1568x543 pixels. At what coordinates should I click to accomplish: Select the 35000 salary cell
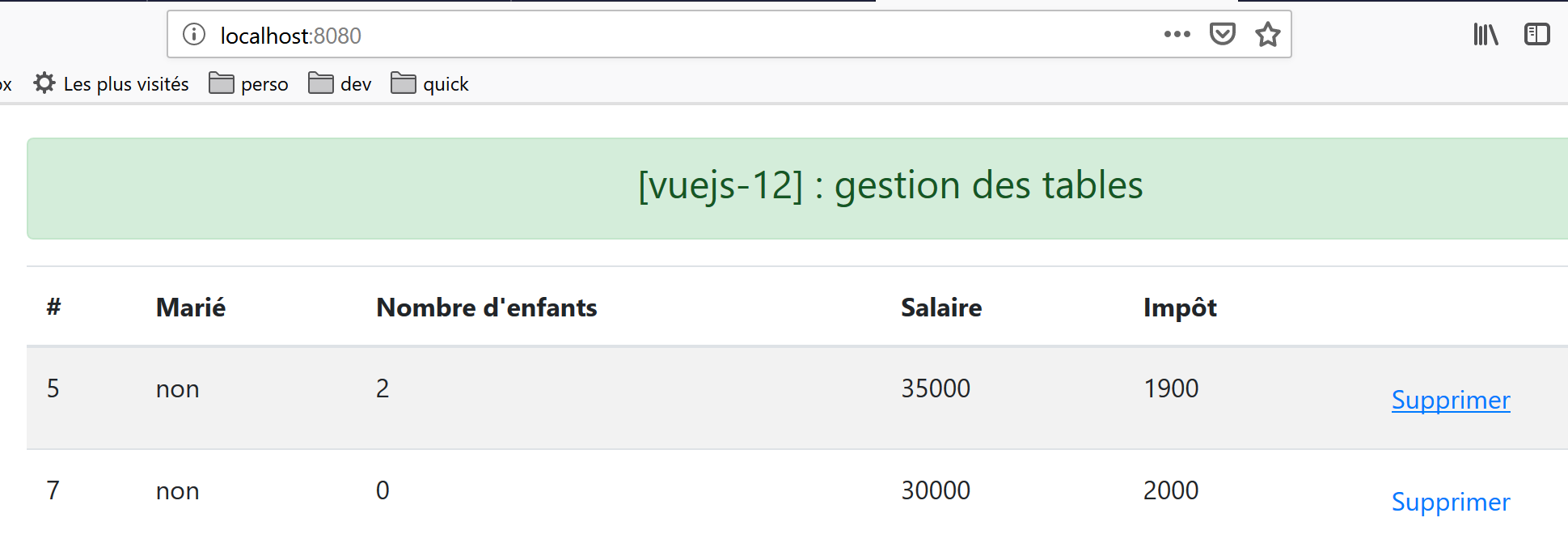click(x=936, y=388)
